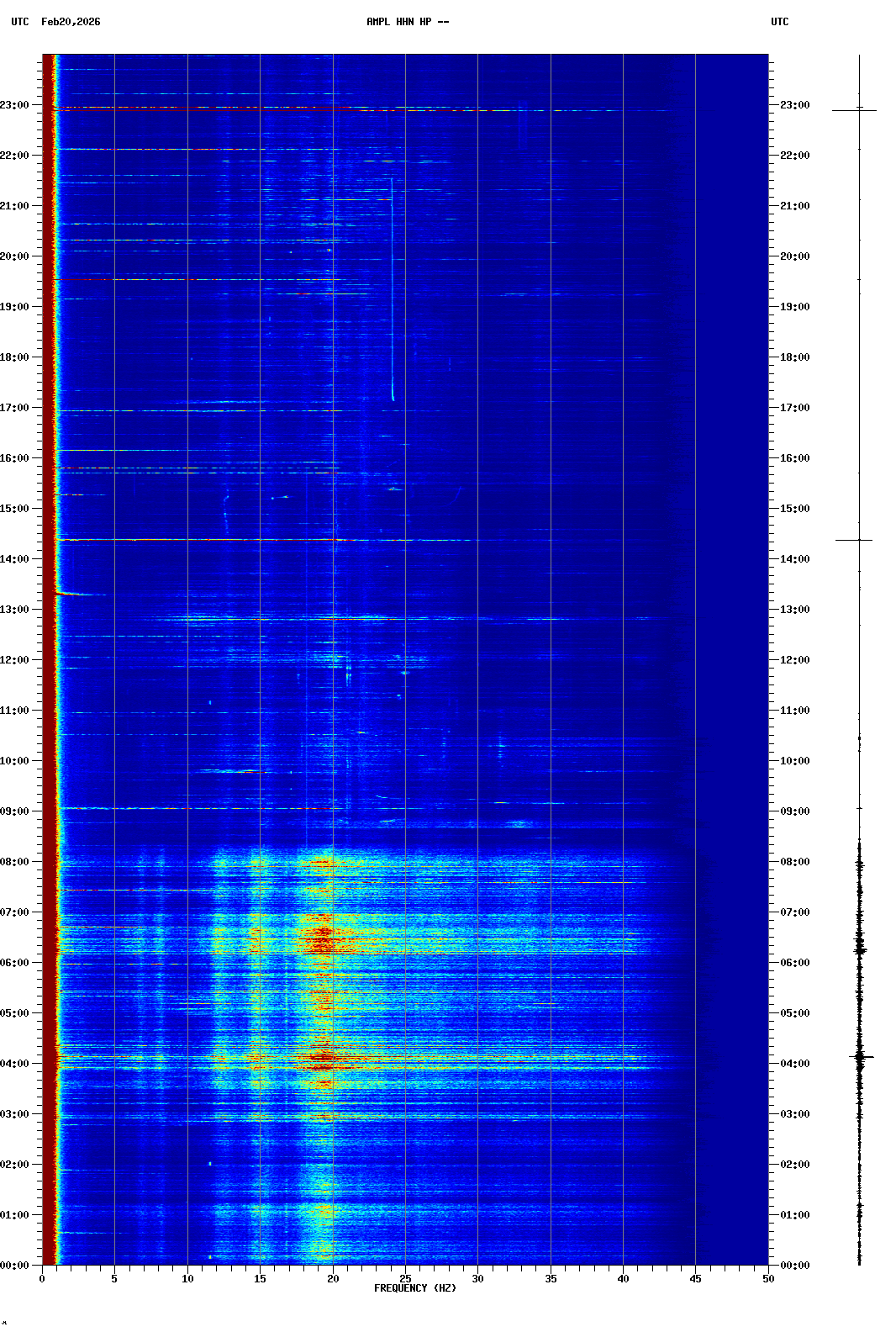This screenshot has width=896, height=1332.
Task: Click the AMPL HHN HP title text
Action: coord(407,22)
